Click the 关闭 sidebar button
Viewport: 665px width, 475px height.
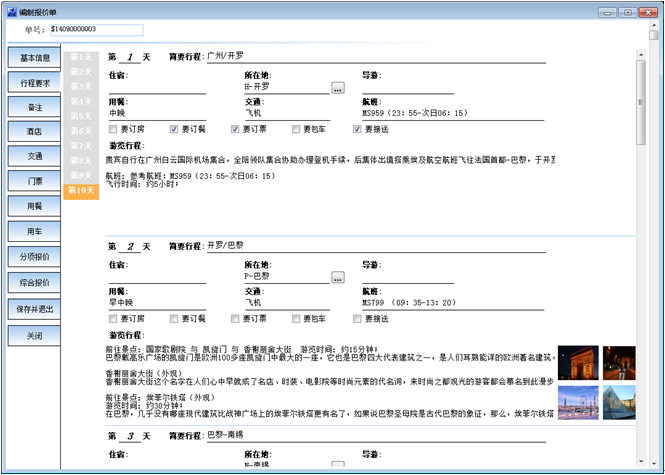[x=34, y=335]
